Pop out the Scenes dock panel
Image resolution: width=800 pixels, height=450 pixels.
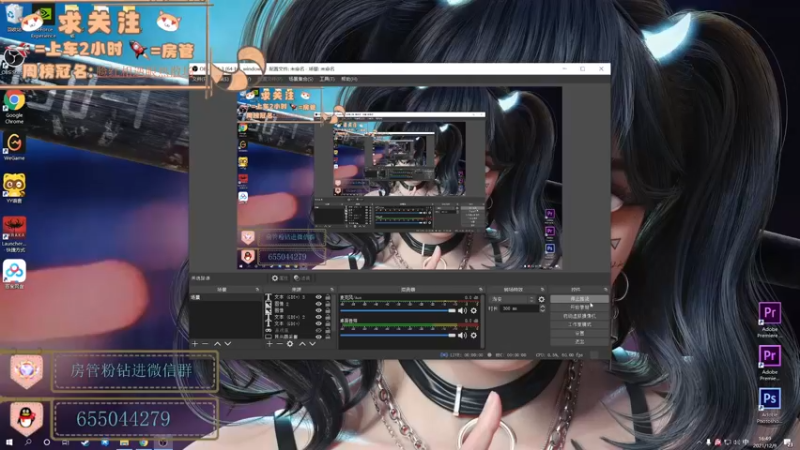257,289
